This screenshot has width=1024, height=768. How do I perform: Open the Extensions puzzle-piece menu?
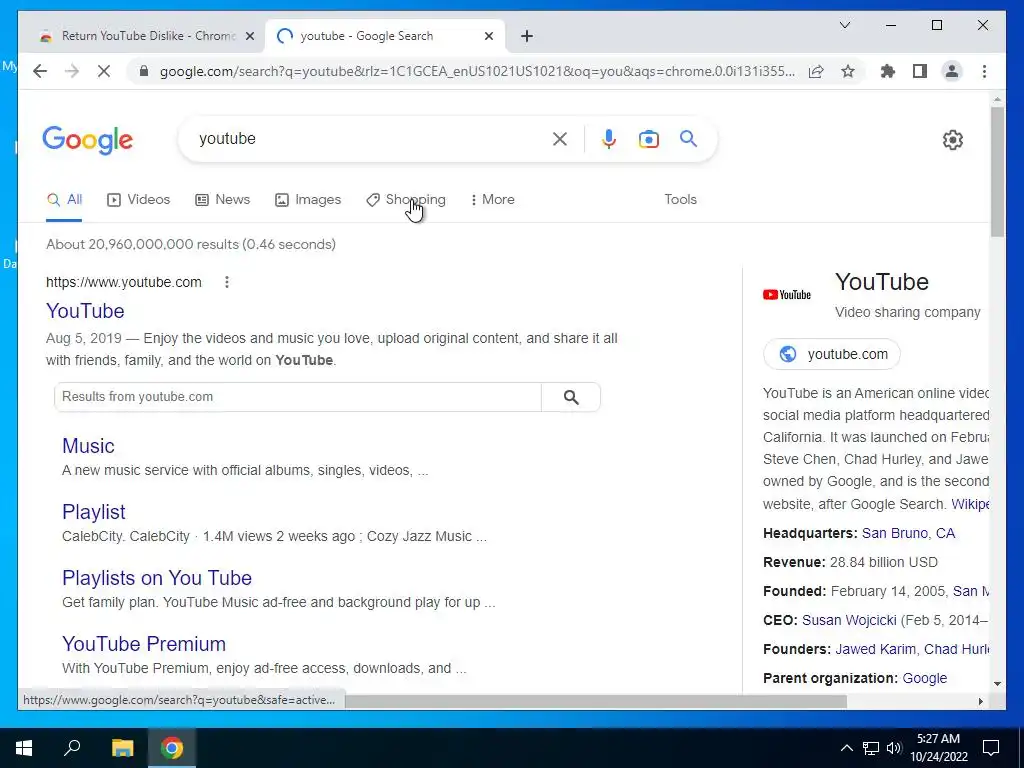tap(888, 71)
